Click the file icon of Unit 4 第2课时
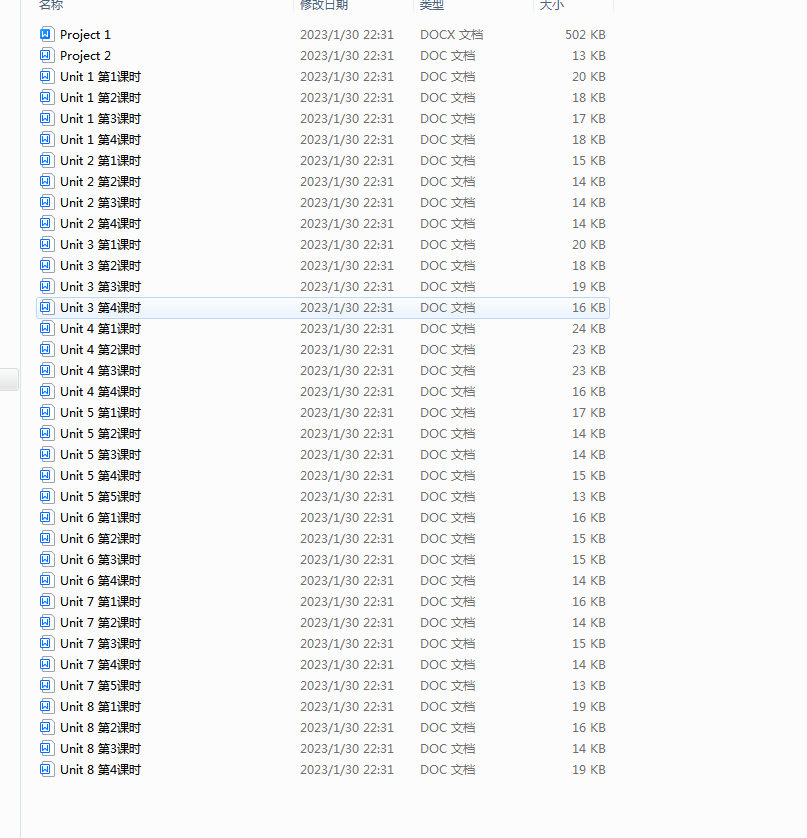This screenshot has width=807, height=838. (x=46, y=350)
